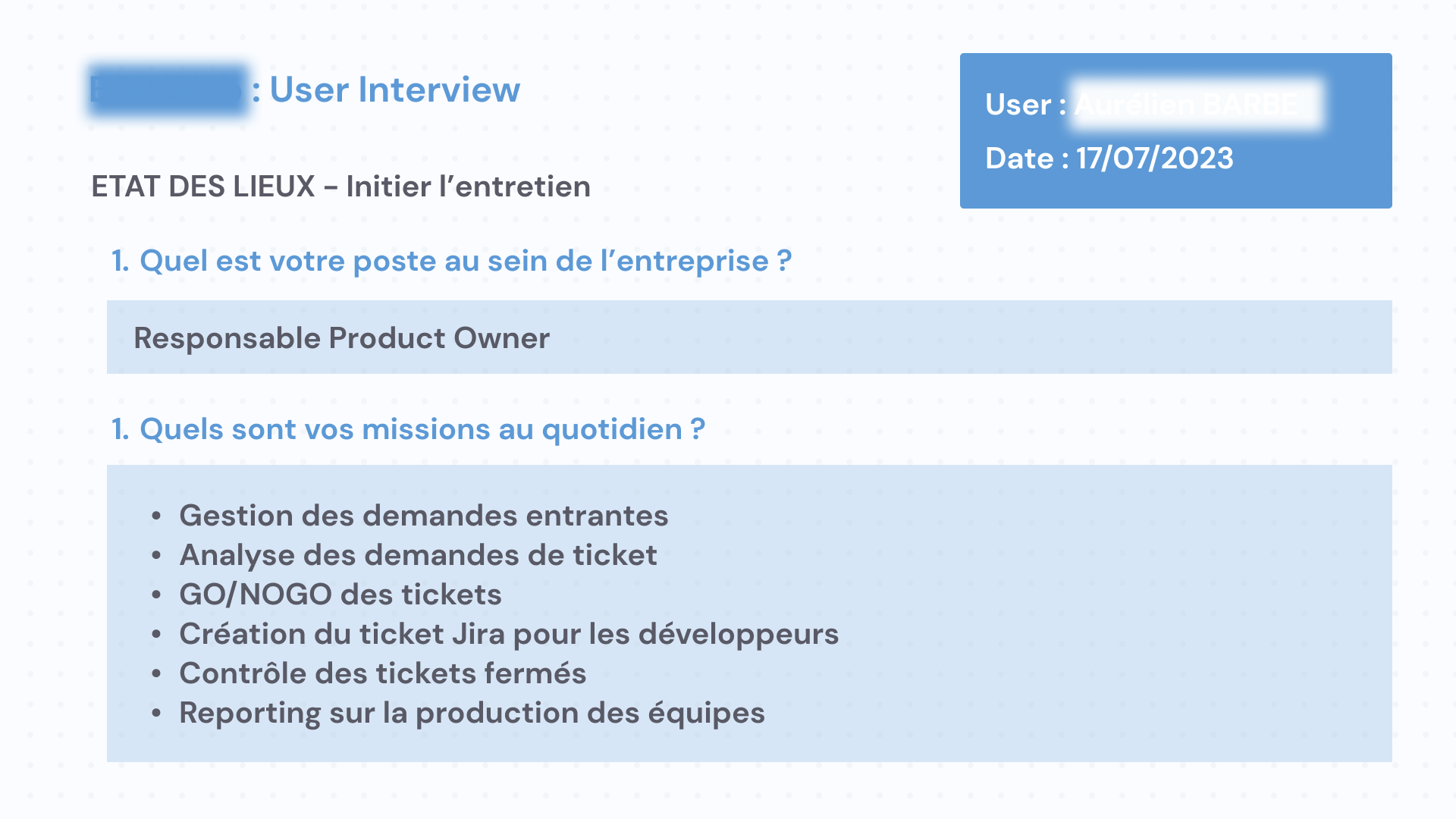Image resolution: width=1456 pixels, height=819 pixels.
Task: Click the 'GO/NOGO des tickets' bullet
Action: (340, 595)
